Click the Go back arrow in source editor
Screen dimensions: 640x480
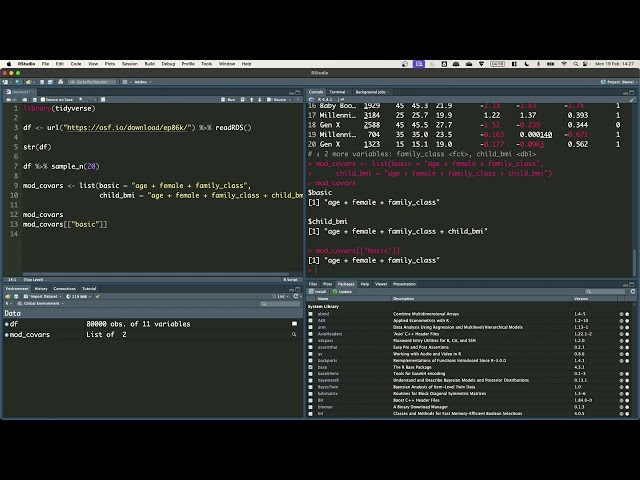pos(8,100)
